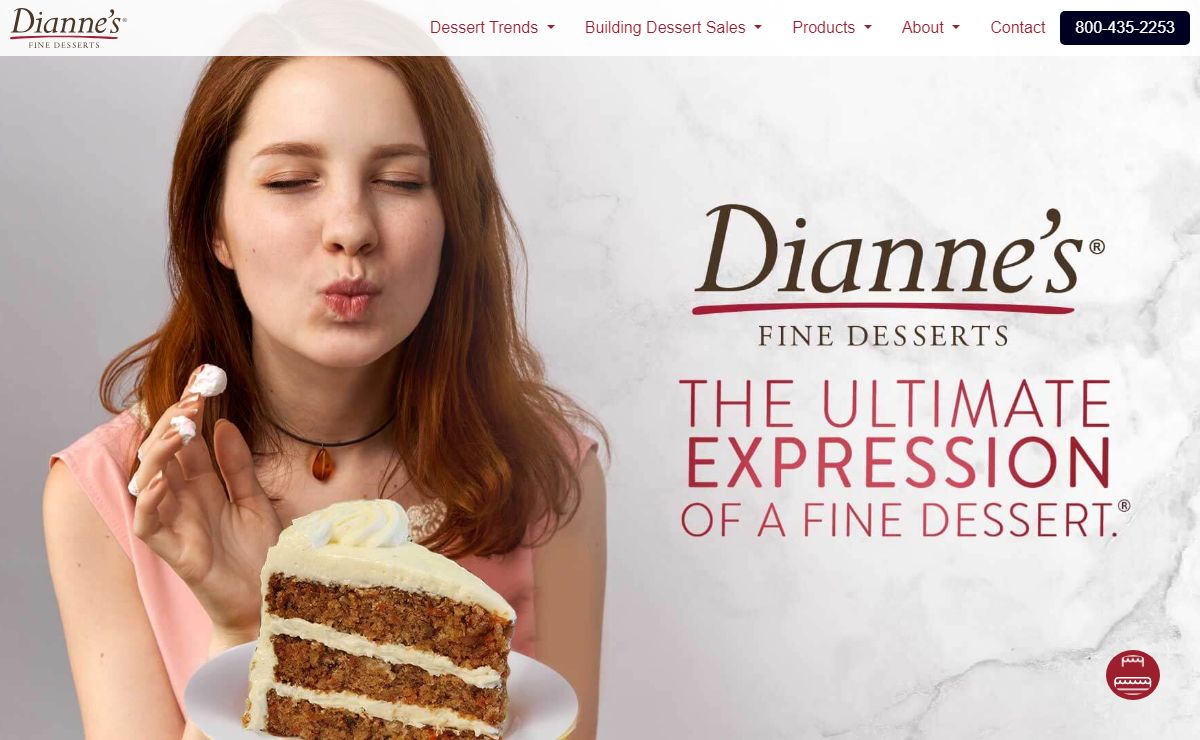This screenshot has width=1200, height=740.
Task: Open the About menu label
Action: point(922,28)
